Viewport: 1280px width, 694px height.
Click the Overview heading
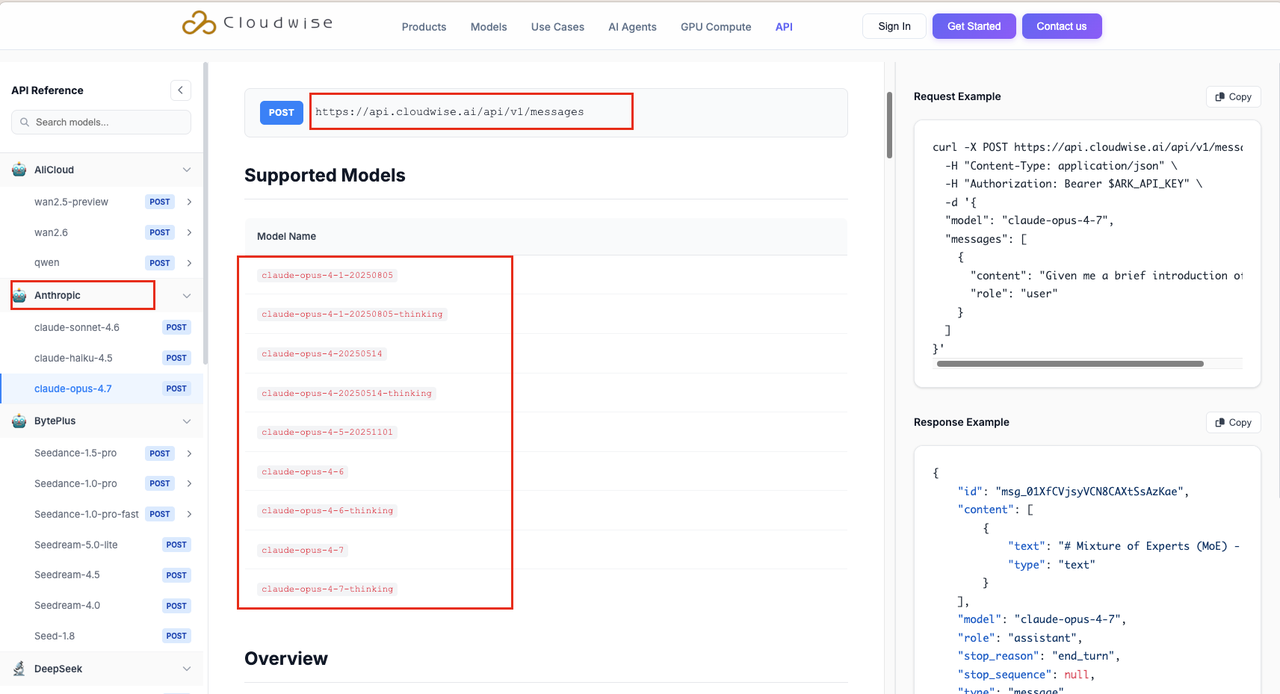tap(286, 658)
